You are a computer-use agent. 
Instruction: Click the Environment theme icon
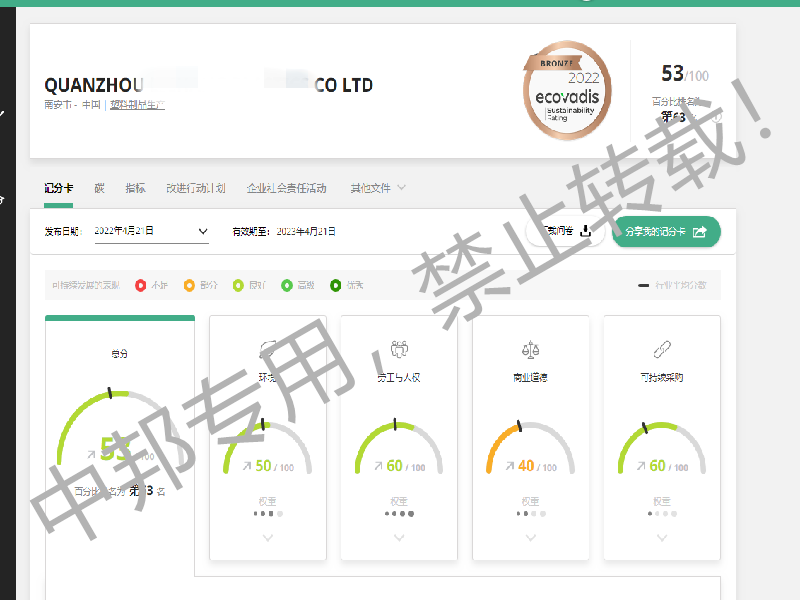tap(267, 349)
